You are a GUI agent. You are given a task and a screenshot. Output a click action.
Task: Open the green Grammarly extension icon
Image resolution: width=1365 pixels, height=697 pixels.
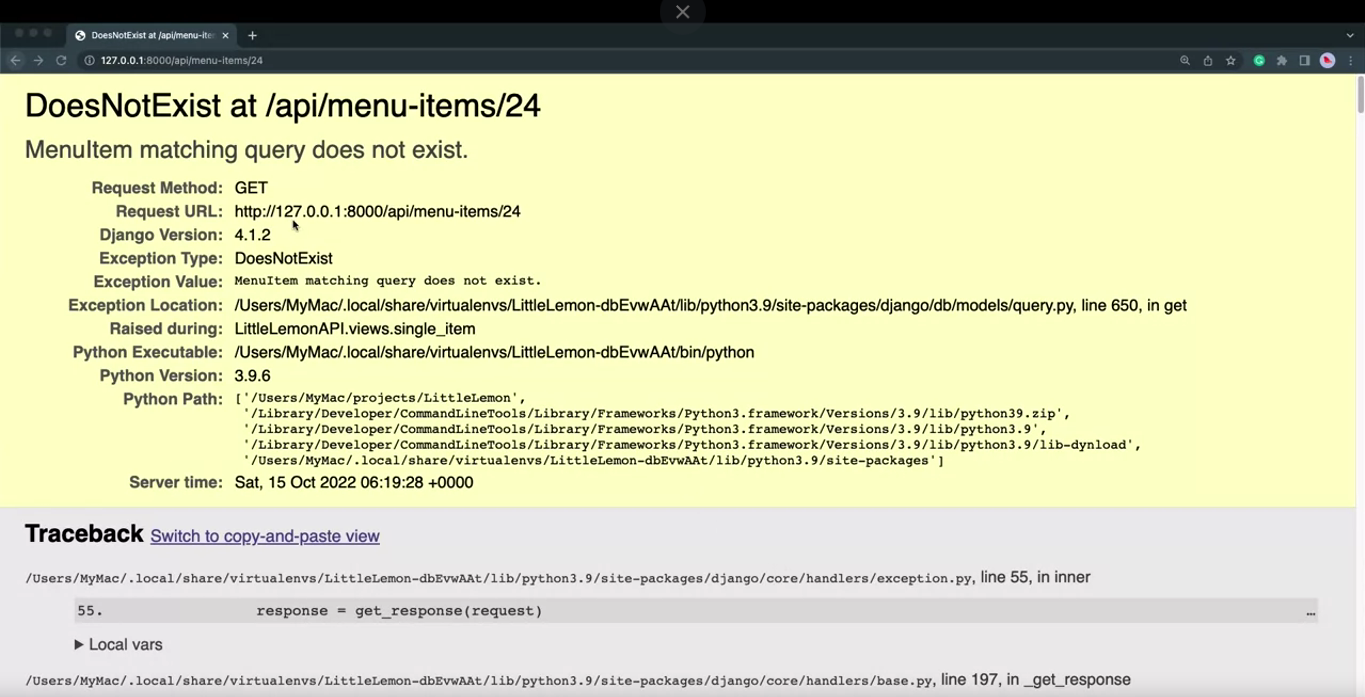click(1259, 60)
